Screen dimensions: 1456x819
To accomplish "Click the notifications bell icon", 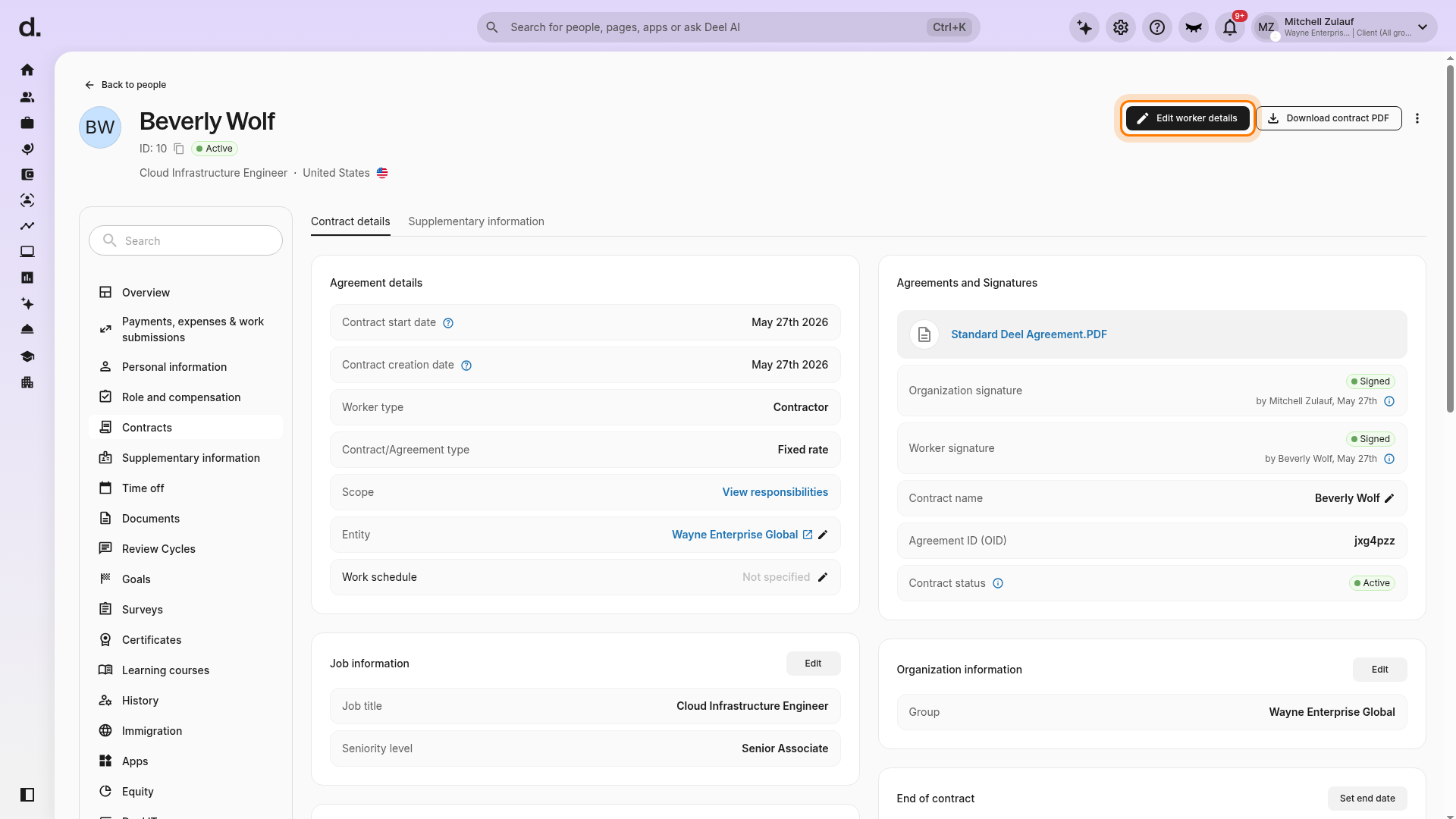I will (x=1230, y=27).
